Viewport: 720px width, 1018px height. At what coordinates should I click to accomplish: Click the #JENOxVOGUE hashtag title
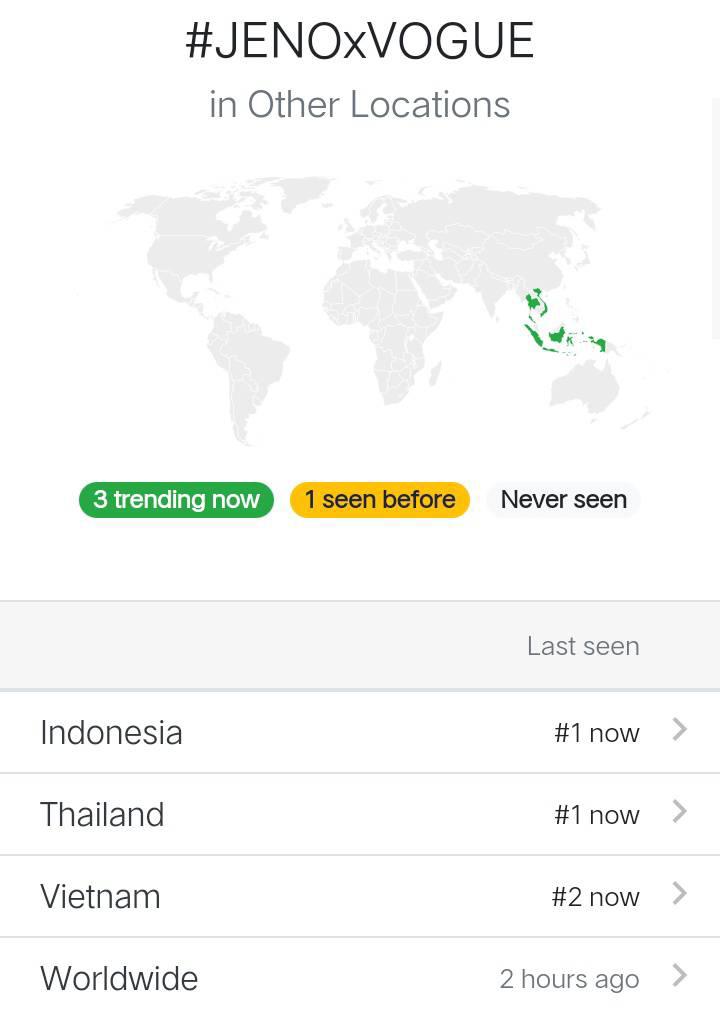point(360,40)
